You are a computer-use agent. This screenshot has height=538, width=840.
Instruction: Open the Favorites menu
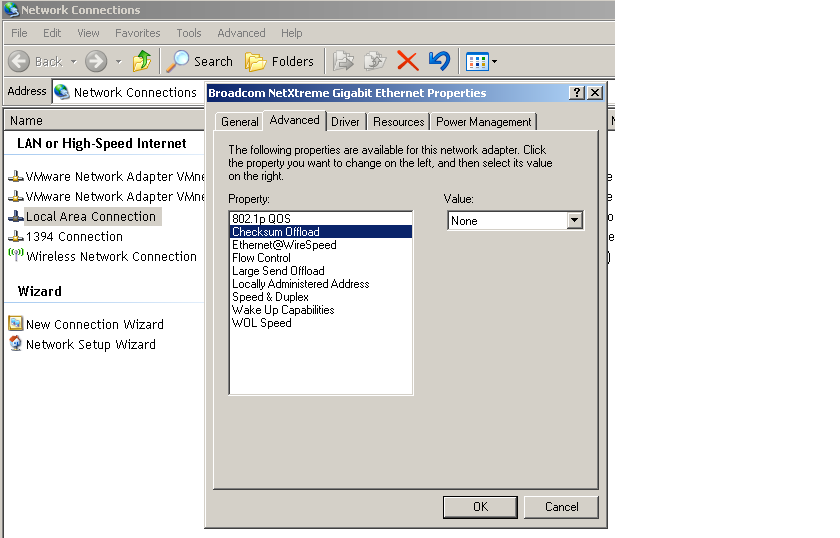(x=138, y=33)
